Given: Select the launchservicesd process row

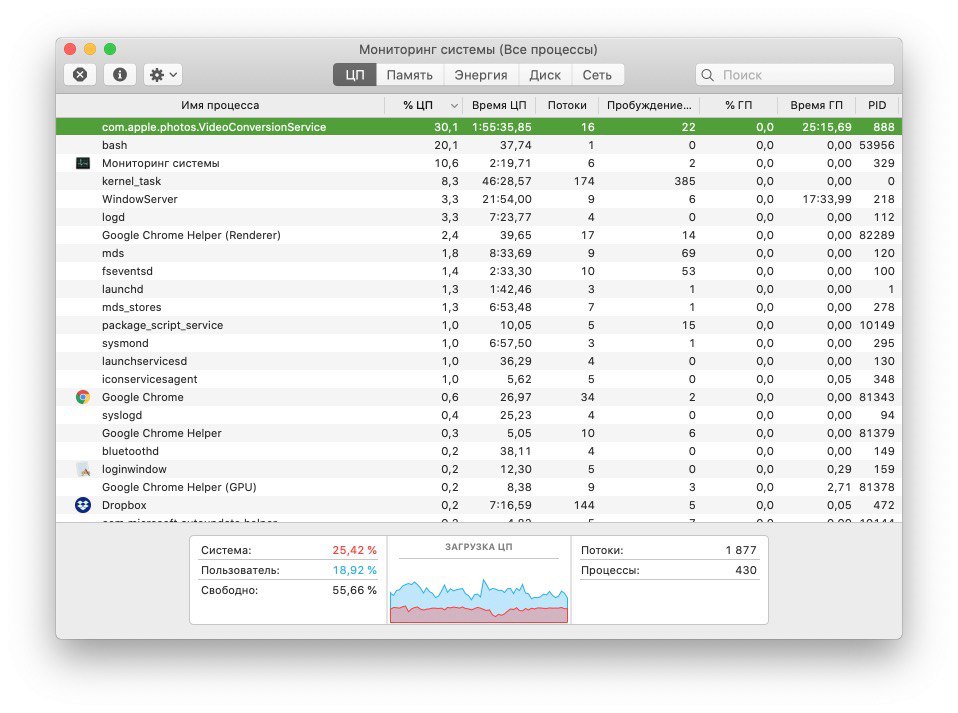Looking at the screenshot, I should 479,361.
